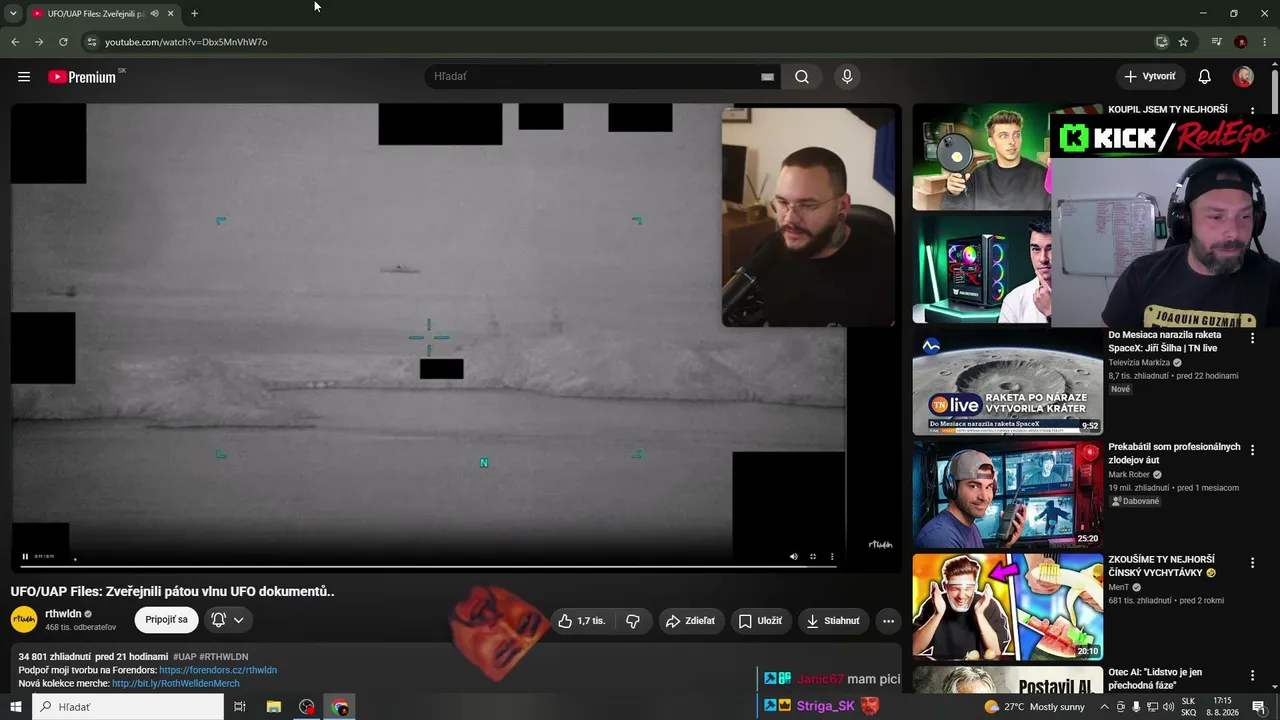This screenshot has width=1280, height=720.
Task: Open video player more options menu
Action: pyautogui.click(x=832, y=557)
